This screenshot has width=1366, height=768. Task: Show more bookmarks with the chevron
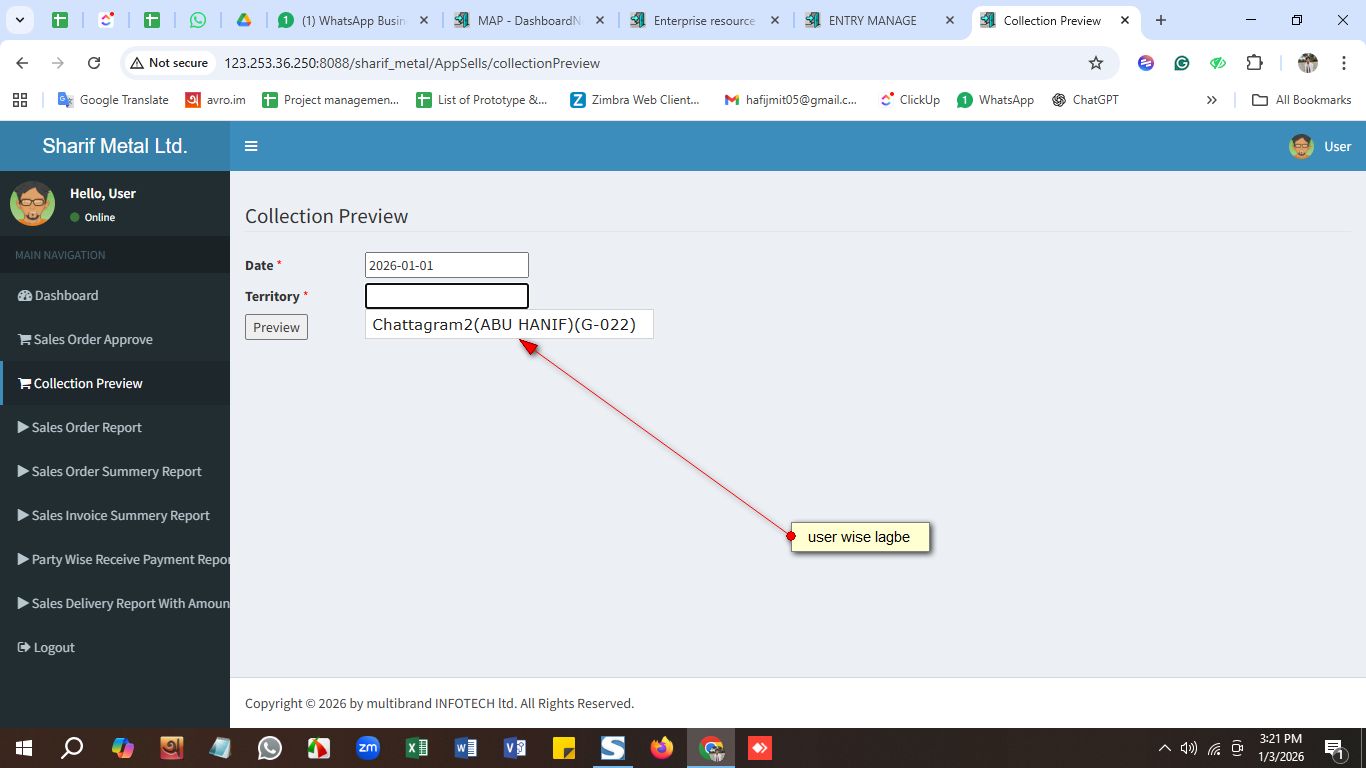pyautogui.click(x=1212, y=100)
